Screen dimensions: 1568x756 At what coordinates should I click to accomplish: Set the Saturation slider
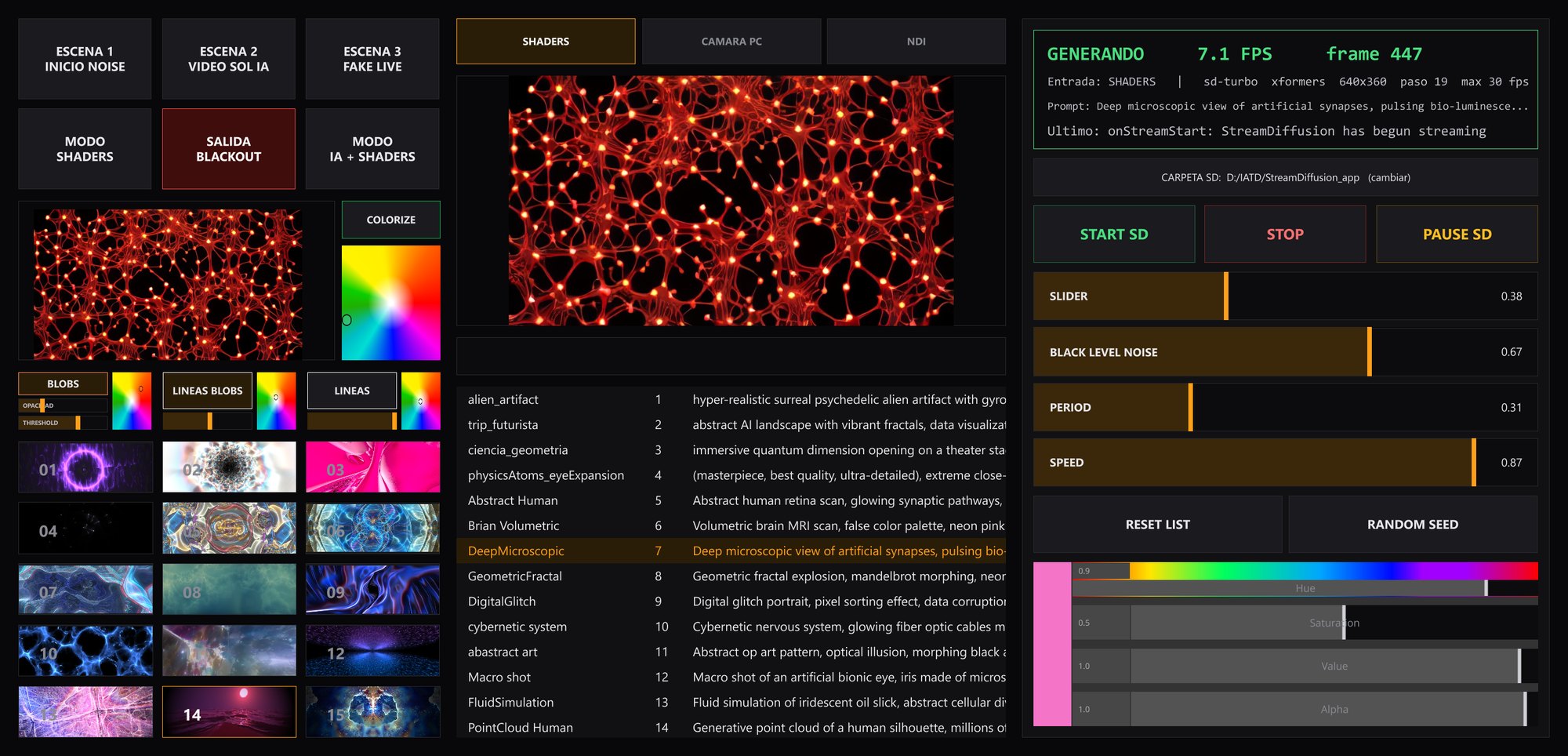pyautogui.click(x=1334, y=623)
